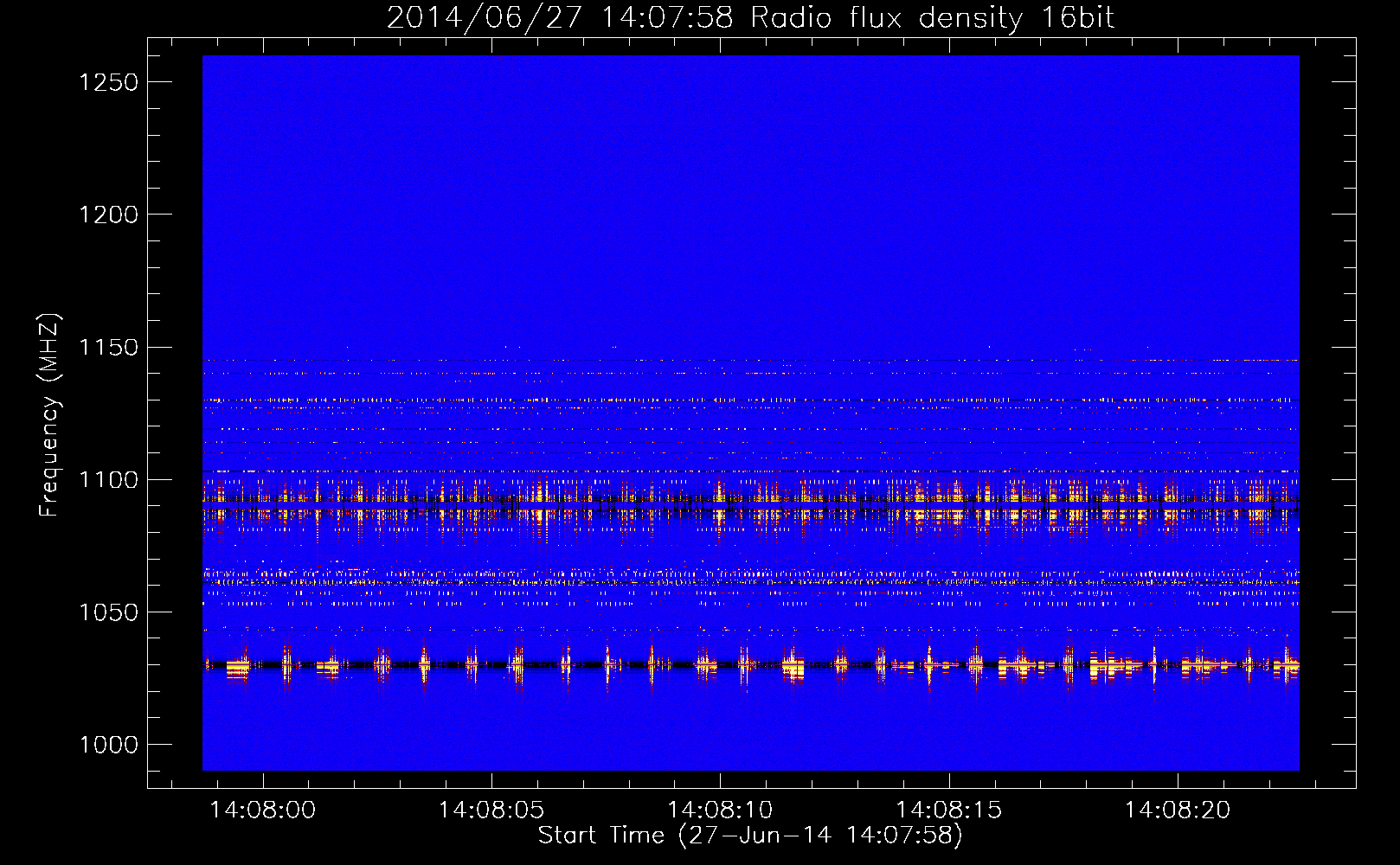Click the 14:08:05 time tick label

click(x=491, y=810)
